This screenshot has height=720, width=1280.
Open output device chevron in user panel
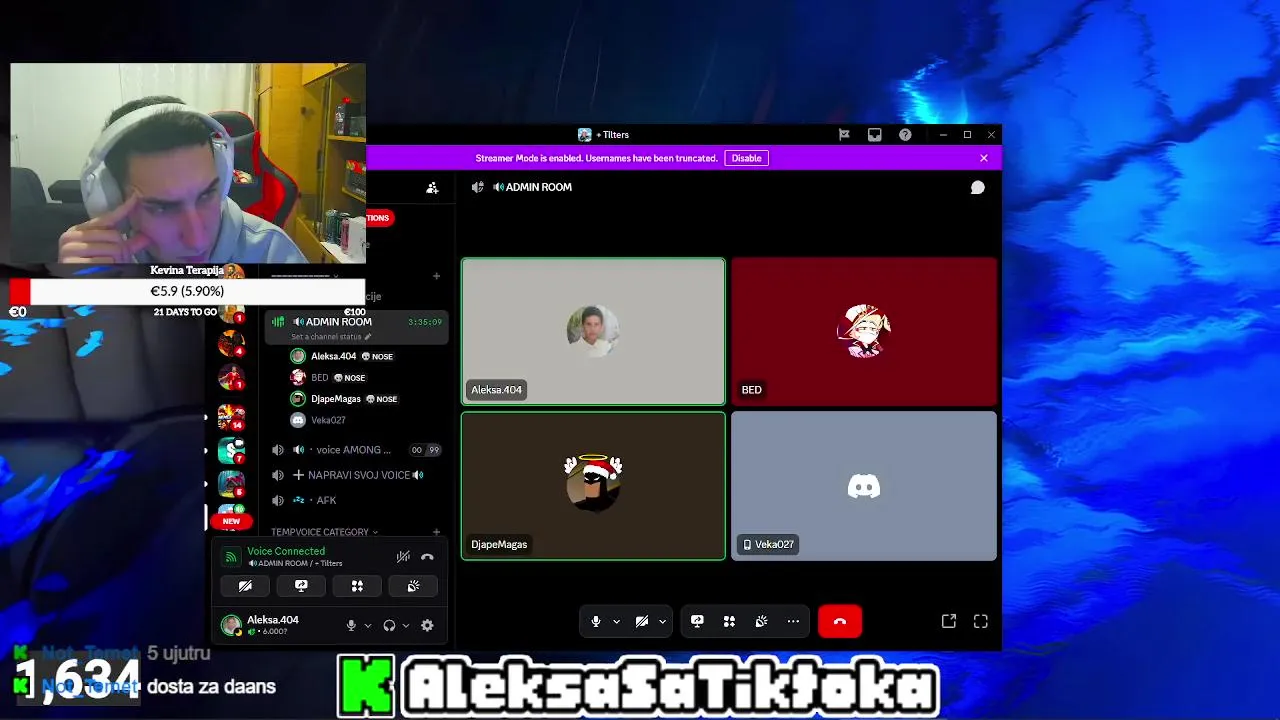pyautogui.click(x=406, y=625)
